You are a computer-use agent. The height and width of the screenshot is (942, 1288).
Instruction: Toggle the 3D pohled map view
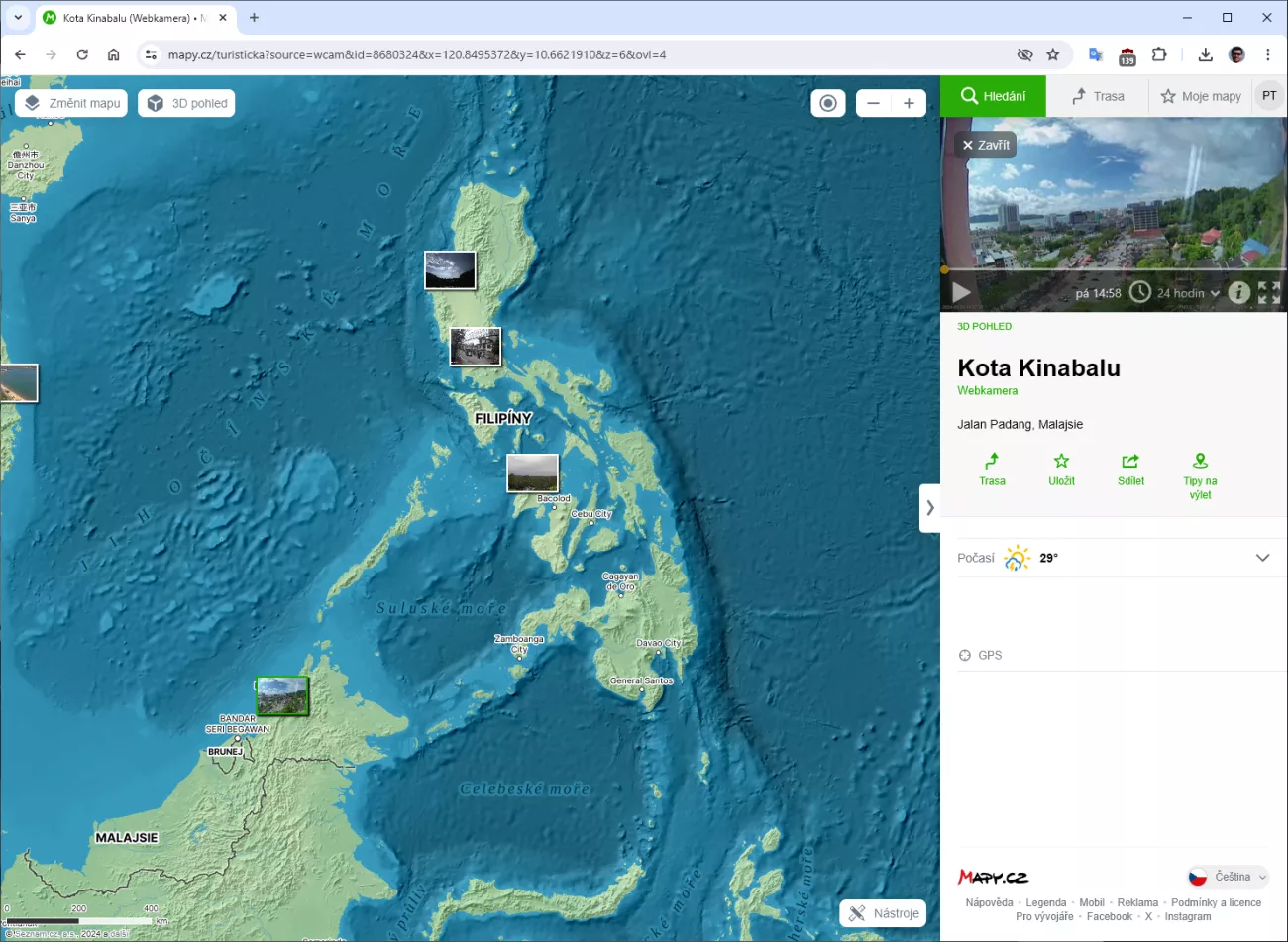pyautogui.click(x=186, y=103)
